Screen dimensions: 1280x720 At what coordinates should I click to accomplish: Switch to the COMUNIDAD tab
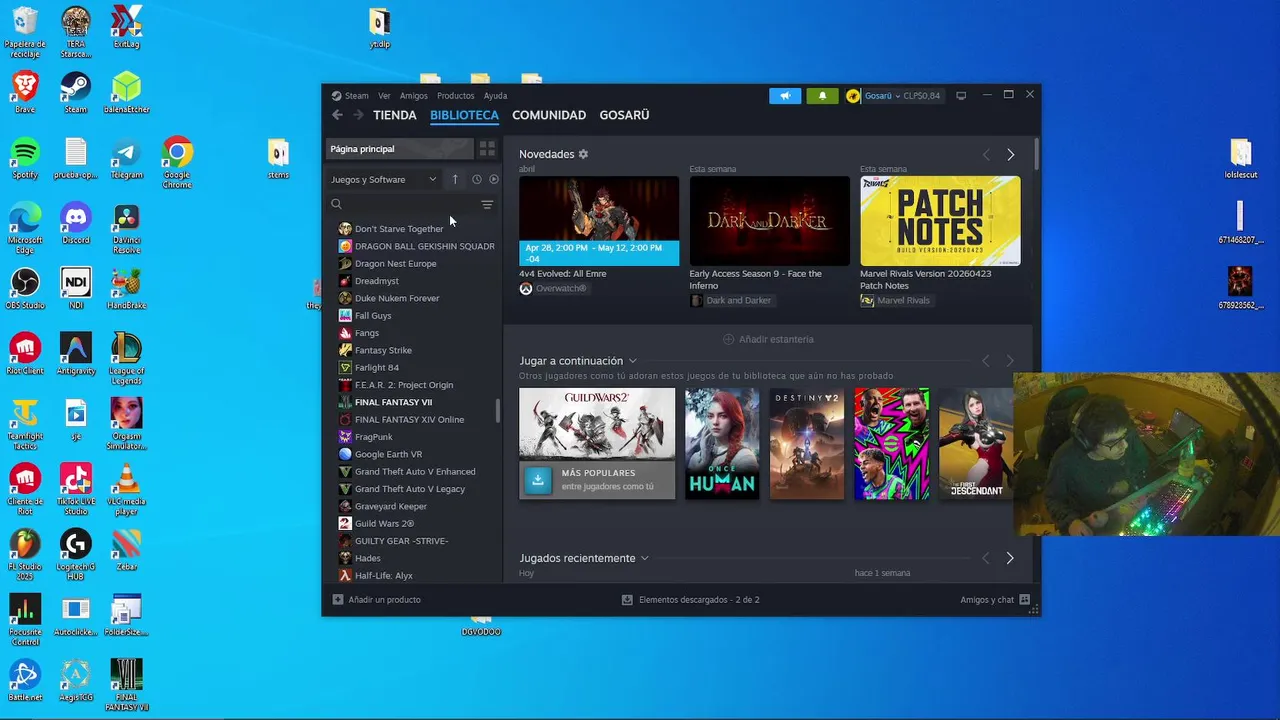click(549, 115)
